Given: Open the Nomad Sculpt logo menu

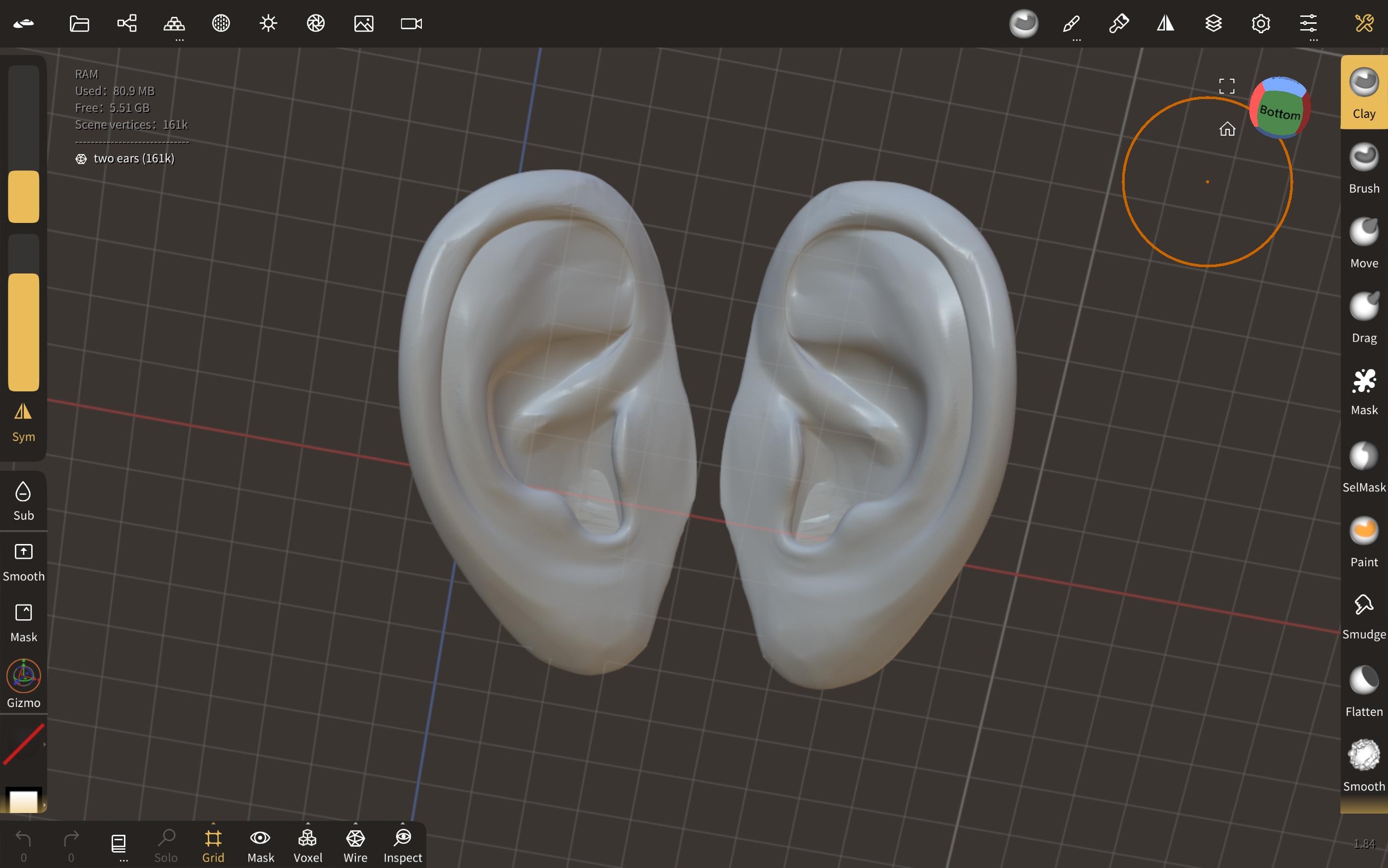Looking at the screenshot, I should pos(23,24).
